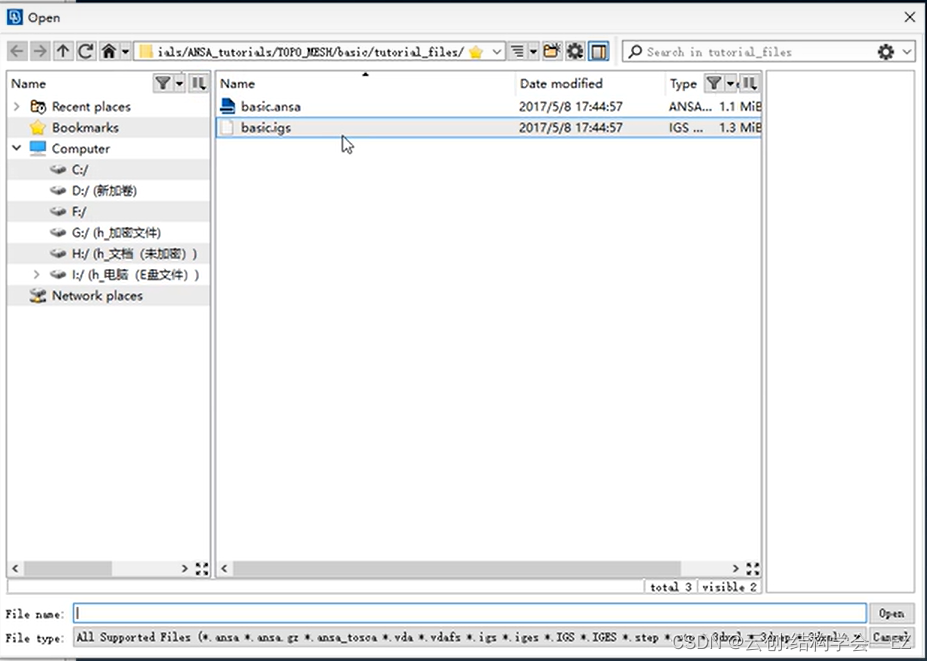The image size is (927, 661).
Task: Click the file list horizontal scrollbar
Action: coord(480,568)
